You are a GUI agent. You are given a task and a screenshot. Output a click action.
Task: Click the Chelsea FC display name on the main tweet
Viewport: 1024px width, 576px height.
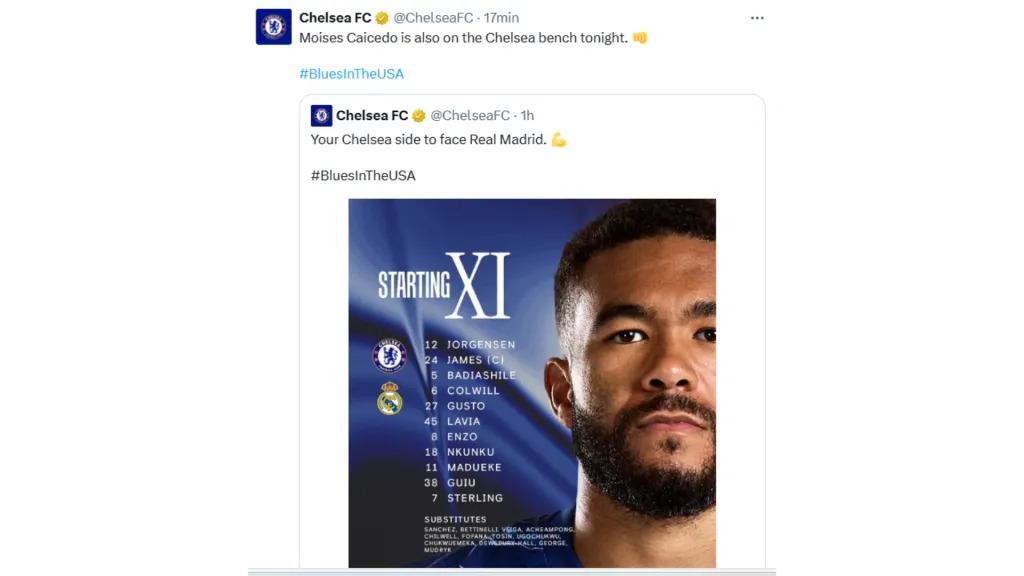click(x=337, y=16)
